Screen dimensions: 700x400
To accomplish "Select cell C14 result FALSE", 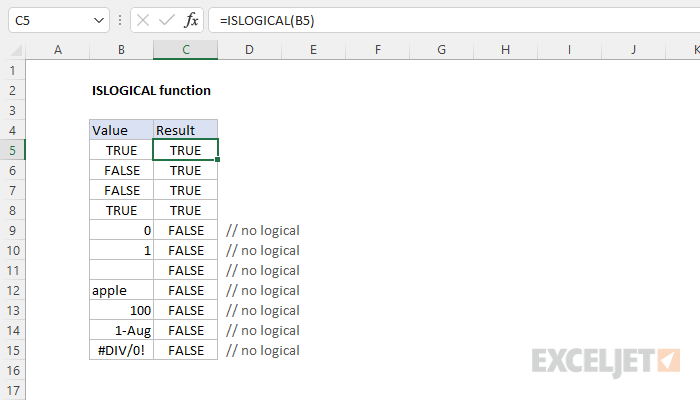I will click(x=186, y=330).
